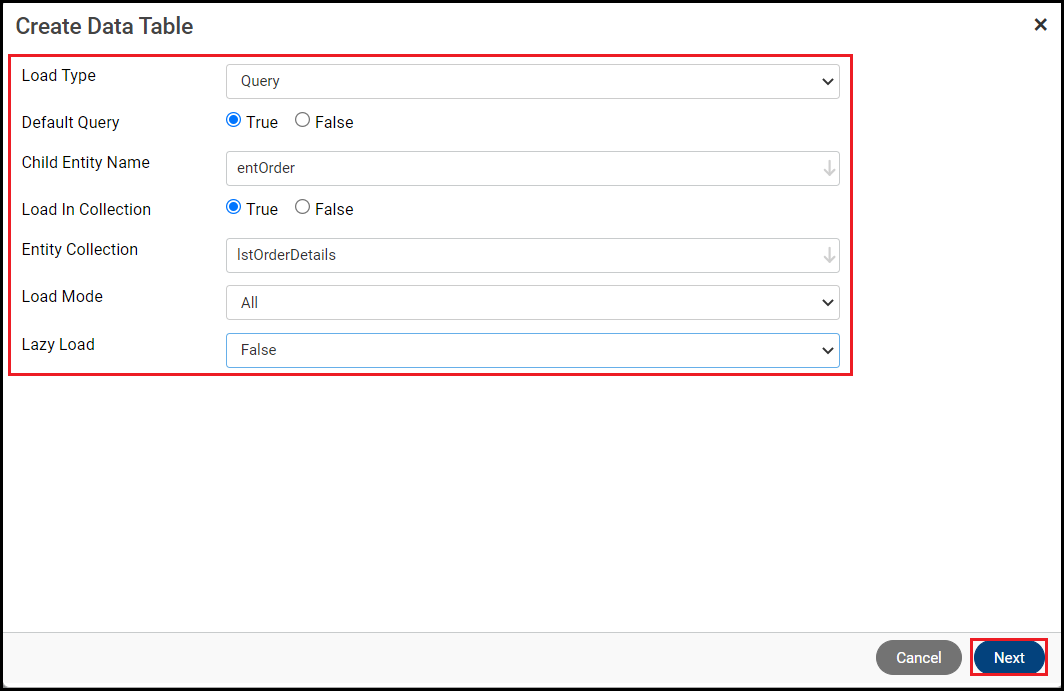Click the Entity Collection label
Image resolution: width=1064 pixels, height=691 pixels.
(x=80, y=250)
